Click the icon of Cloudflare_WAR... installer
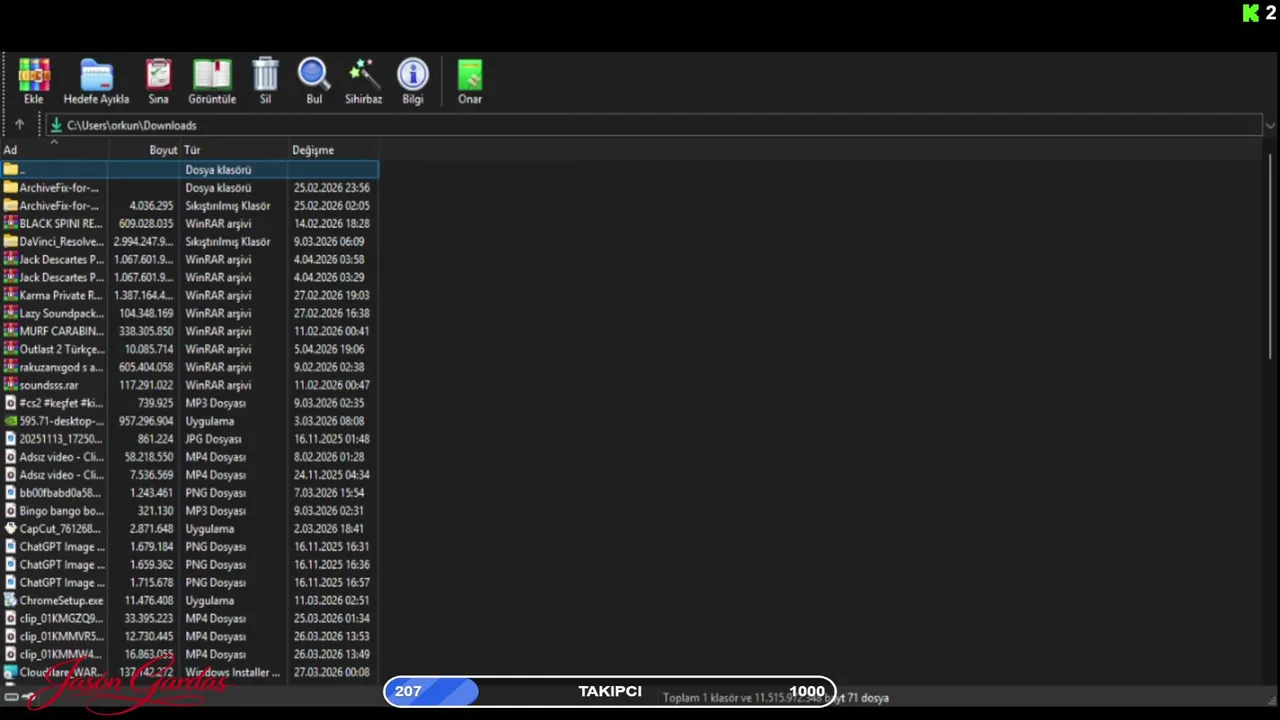 coord(11,673)
